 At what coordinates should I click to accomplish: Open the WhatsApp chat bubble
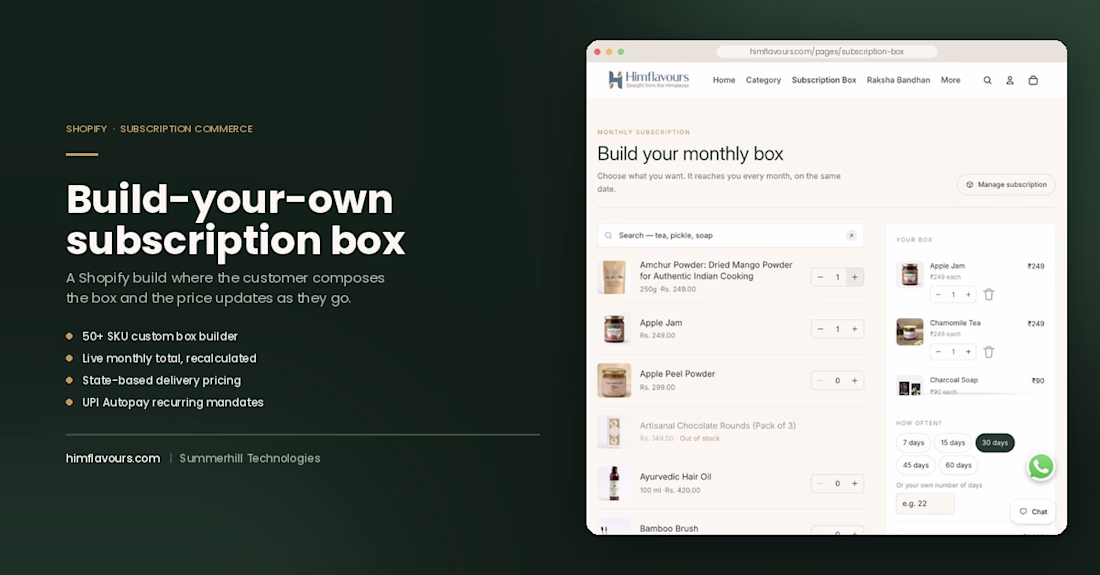pyautogui.click(x=1041, y=466)
